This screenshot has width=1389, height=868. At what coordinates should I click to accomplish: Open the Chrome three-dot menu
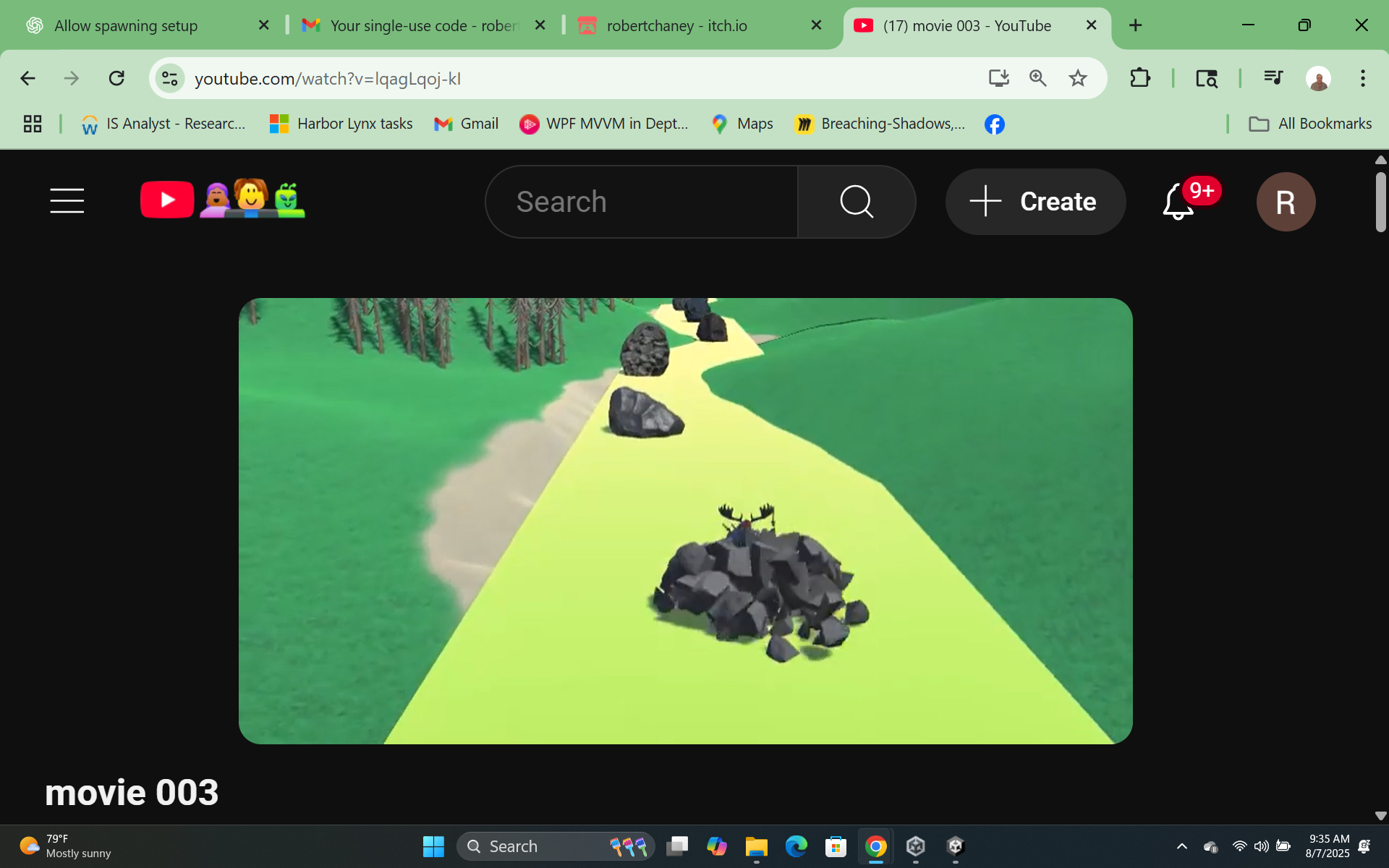(1362, 78)
